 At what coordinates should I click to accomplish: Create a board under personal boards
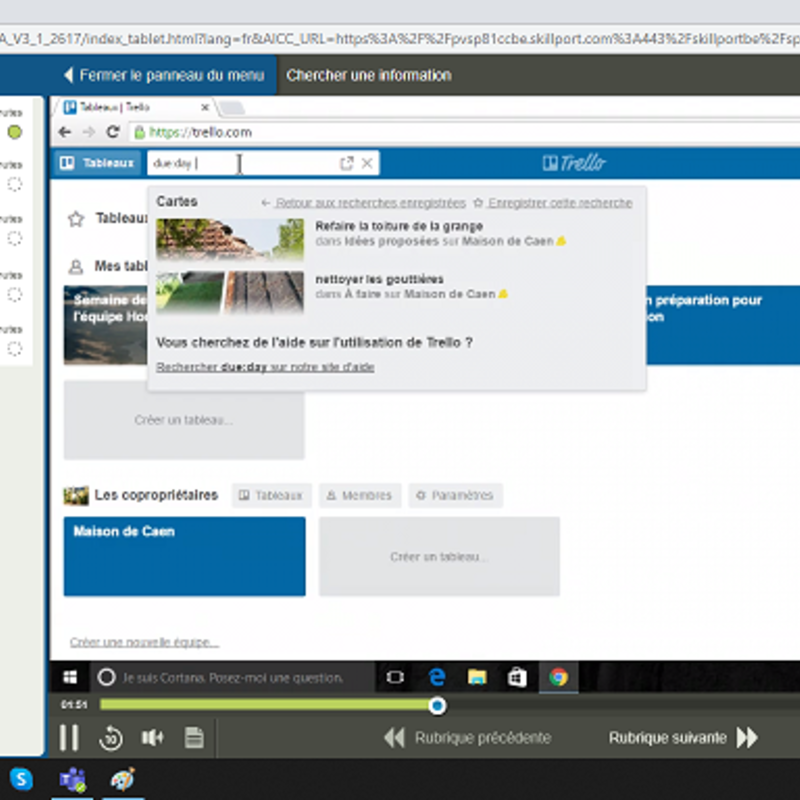pyautogui.click(x=184, y=420)
